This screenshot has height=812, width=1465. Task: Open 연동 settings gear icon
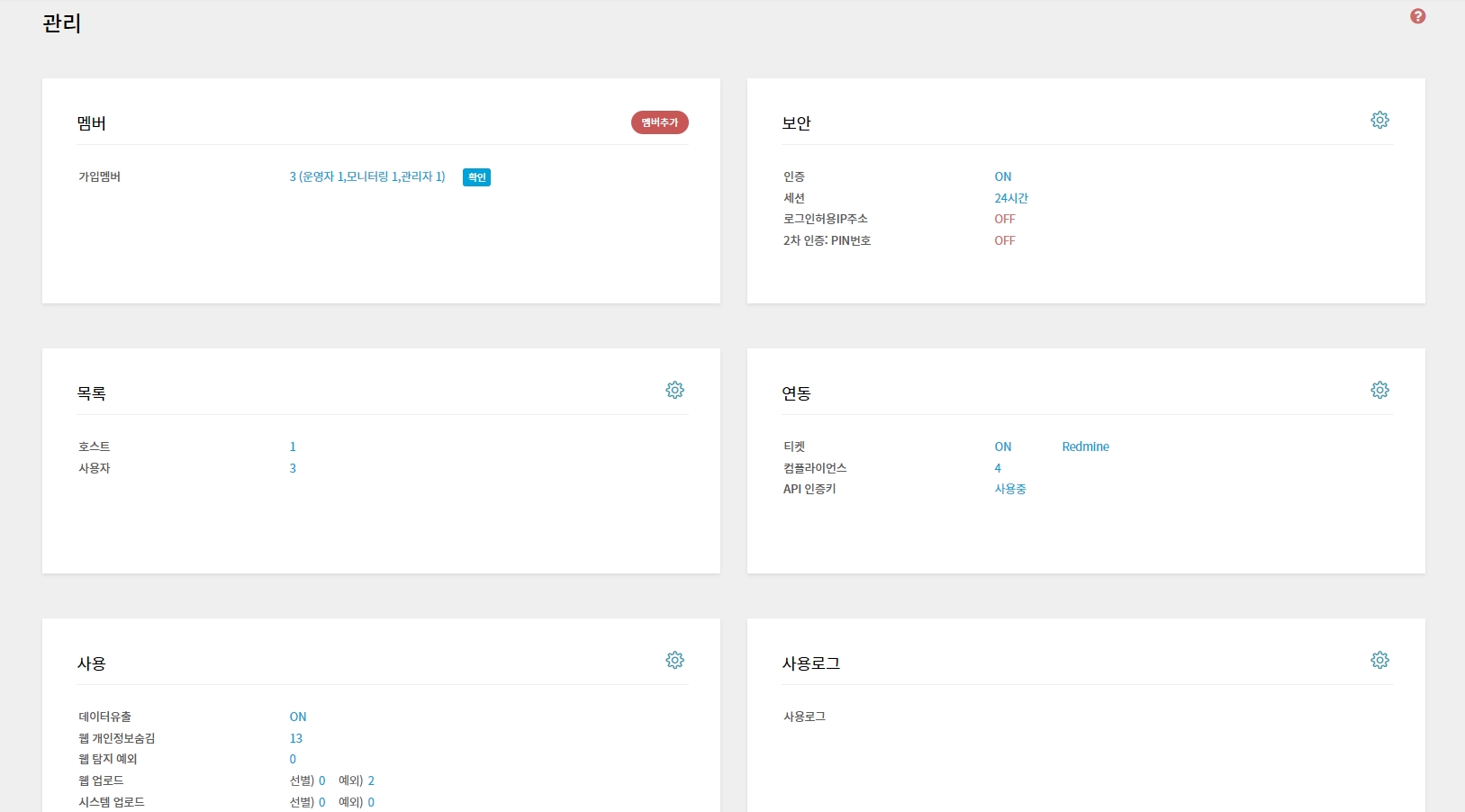(1379, 390)
